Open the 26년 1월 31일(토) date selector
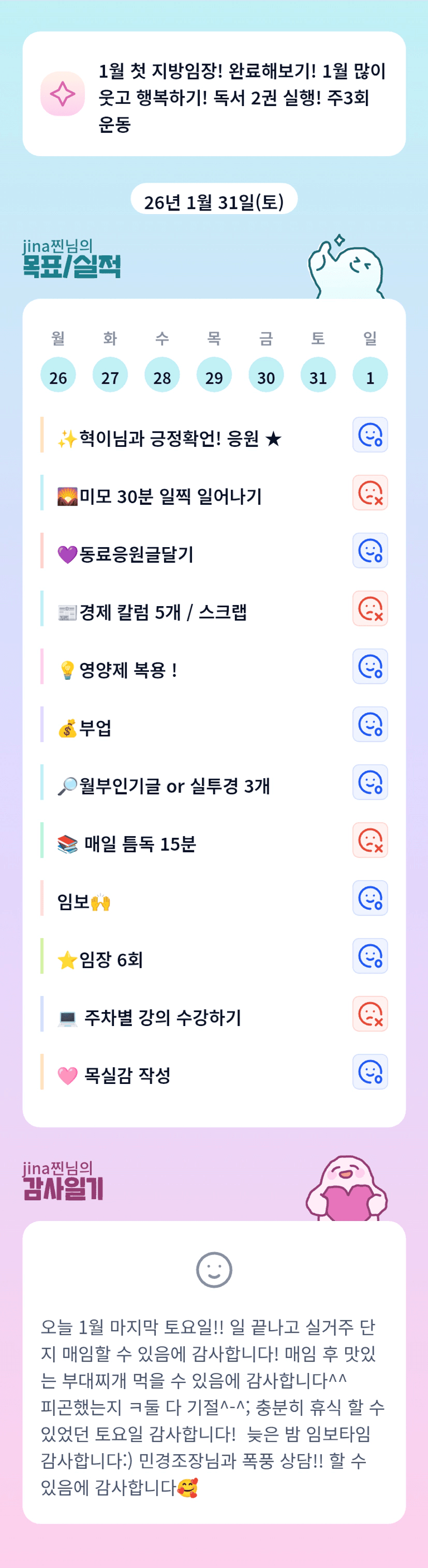This screenshot has height=1568, width=428. (x=214, y=201)
